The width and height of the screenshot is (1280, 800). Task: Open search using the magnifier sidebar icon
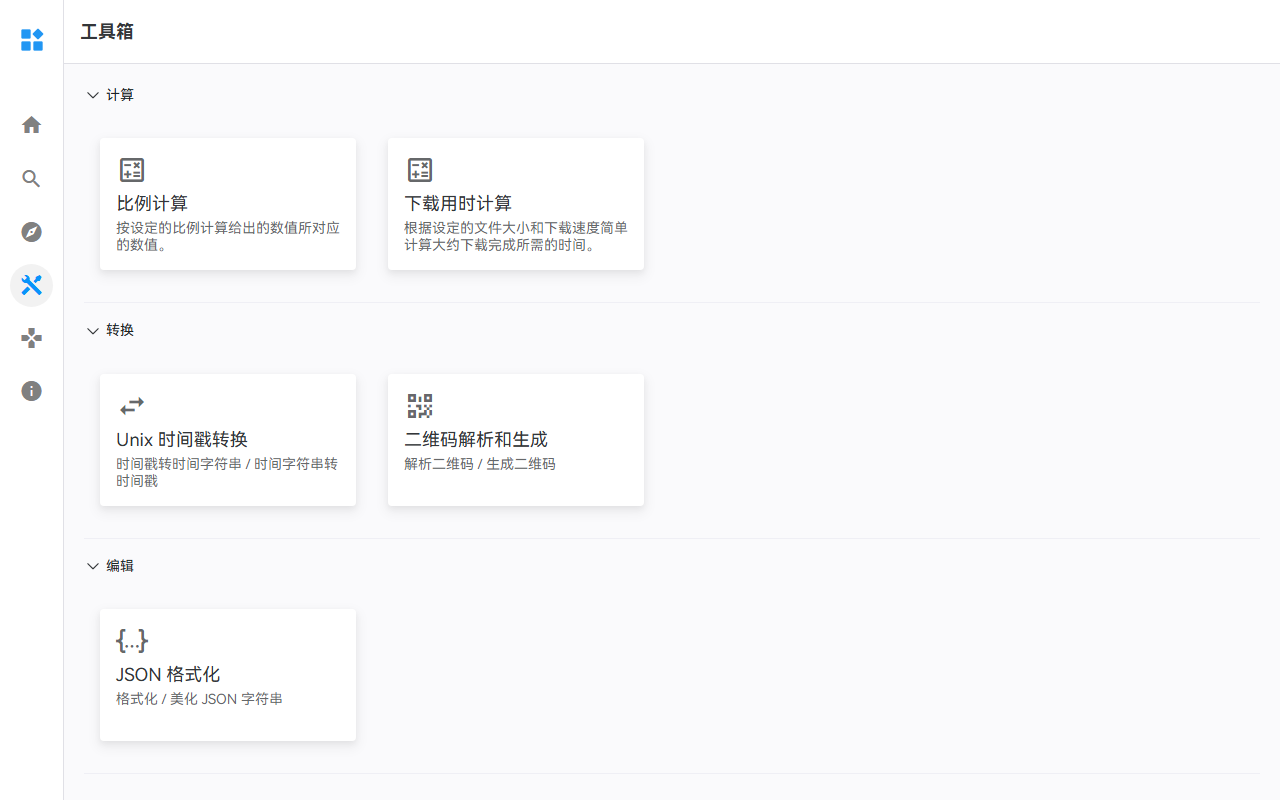pos(32,179)
